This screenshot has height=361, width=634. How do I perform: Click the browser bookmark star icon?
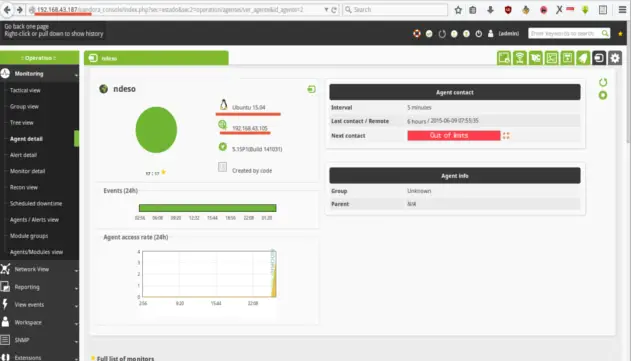click(458, 10)
